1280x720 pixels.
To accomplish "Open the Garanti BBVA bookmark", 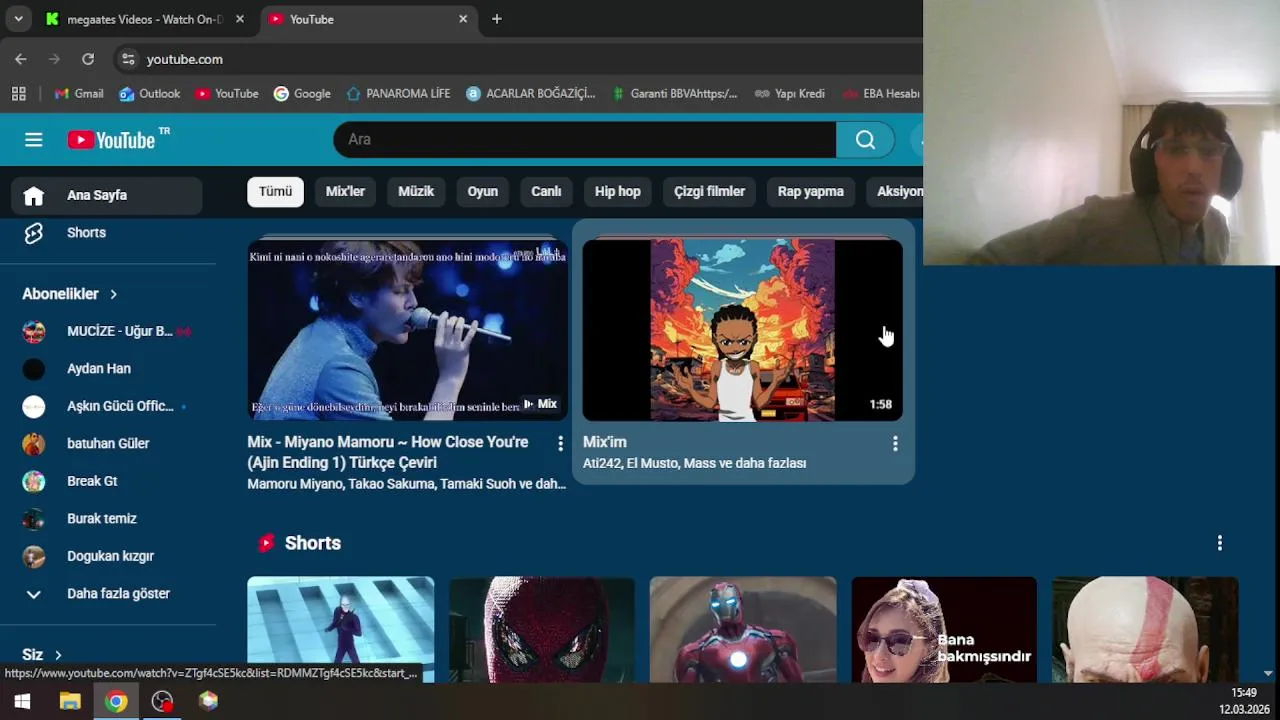I will tap(673, 93).
